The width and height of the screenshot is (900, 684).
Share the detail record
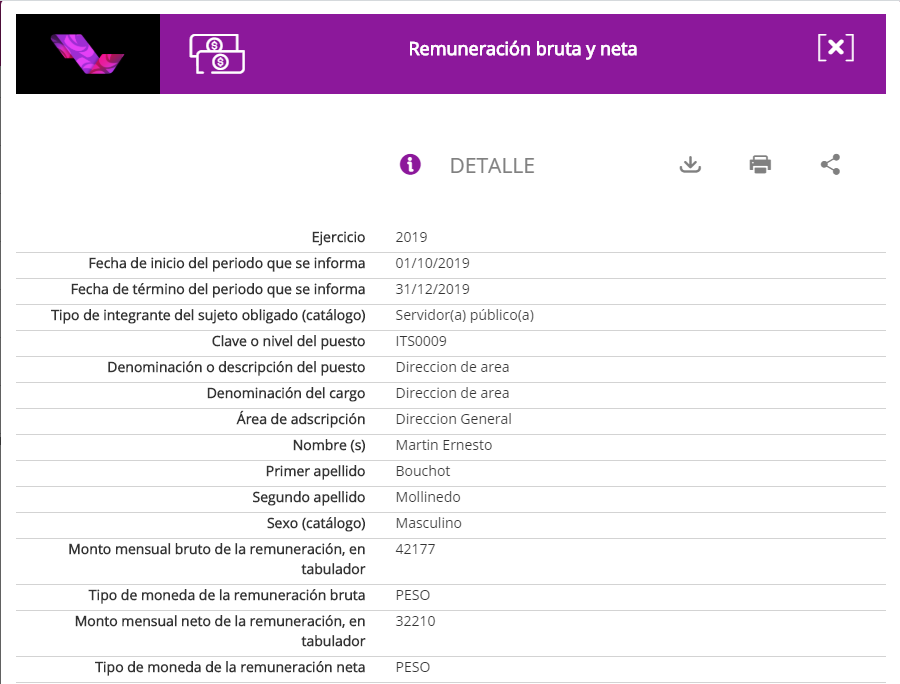[830, 165]
